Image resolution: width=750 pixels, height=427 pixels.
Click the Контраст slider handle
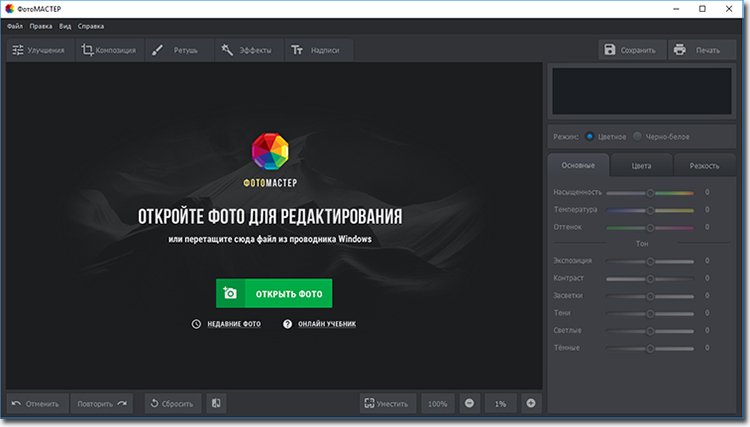click(650, 279)
